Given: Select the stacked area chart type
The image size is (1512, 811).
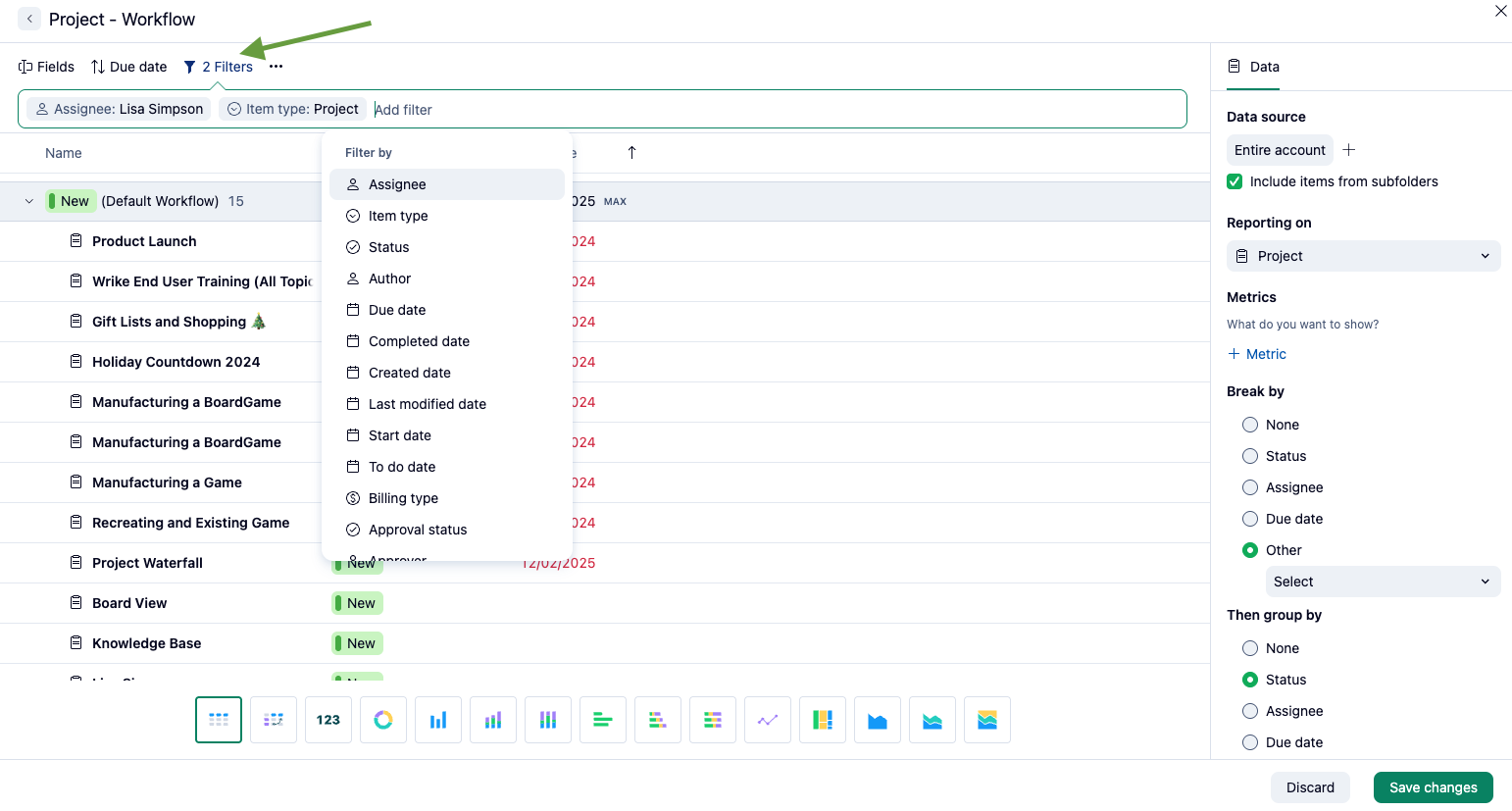Looking at the screenshot, I should pyautogui.click(x=932, y=720).
